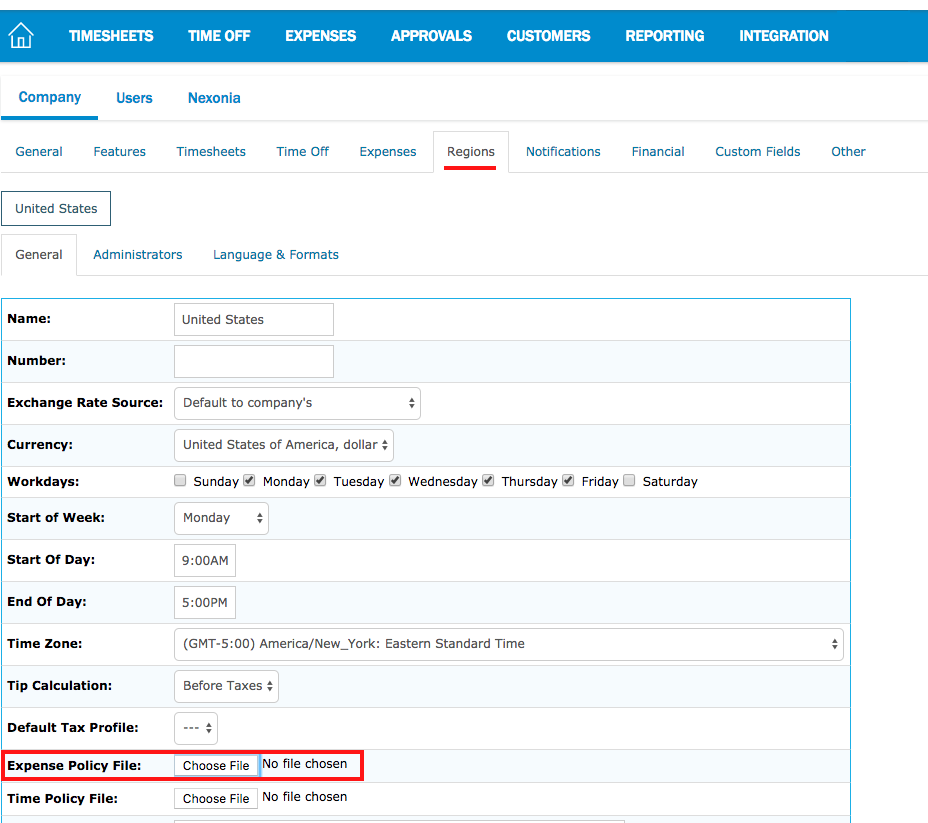Open the Time Zone dropdown
Viewport: 928px width, 823px height.
tap(509, 644)
